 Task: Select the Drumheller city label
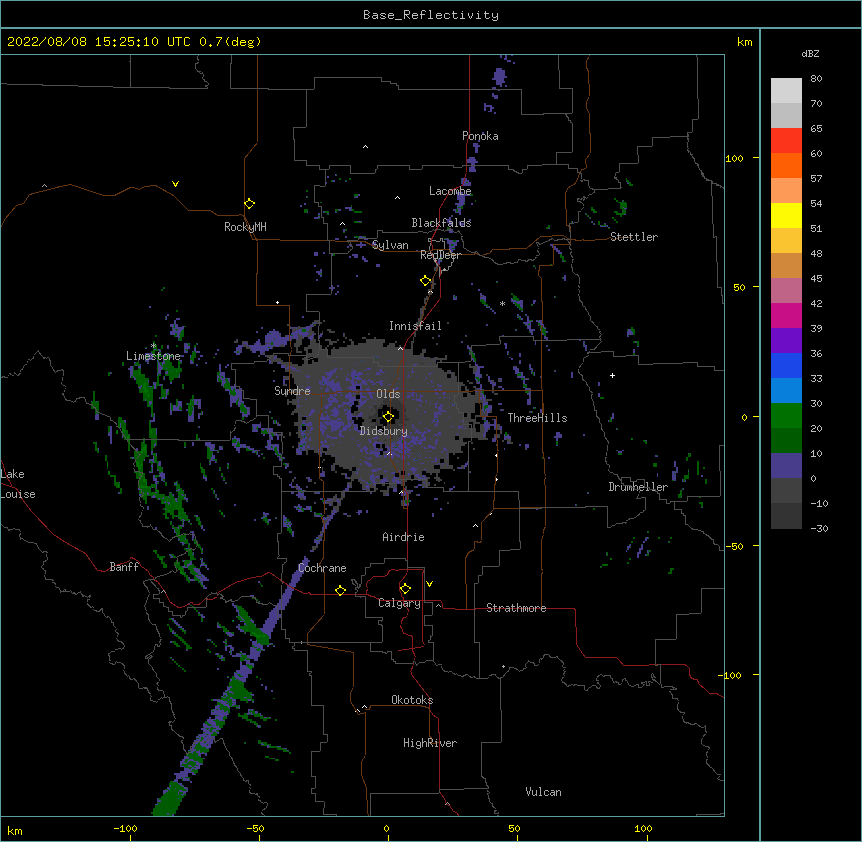pyautogui.click(x=638, y=487)
